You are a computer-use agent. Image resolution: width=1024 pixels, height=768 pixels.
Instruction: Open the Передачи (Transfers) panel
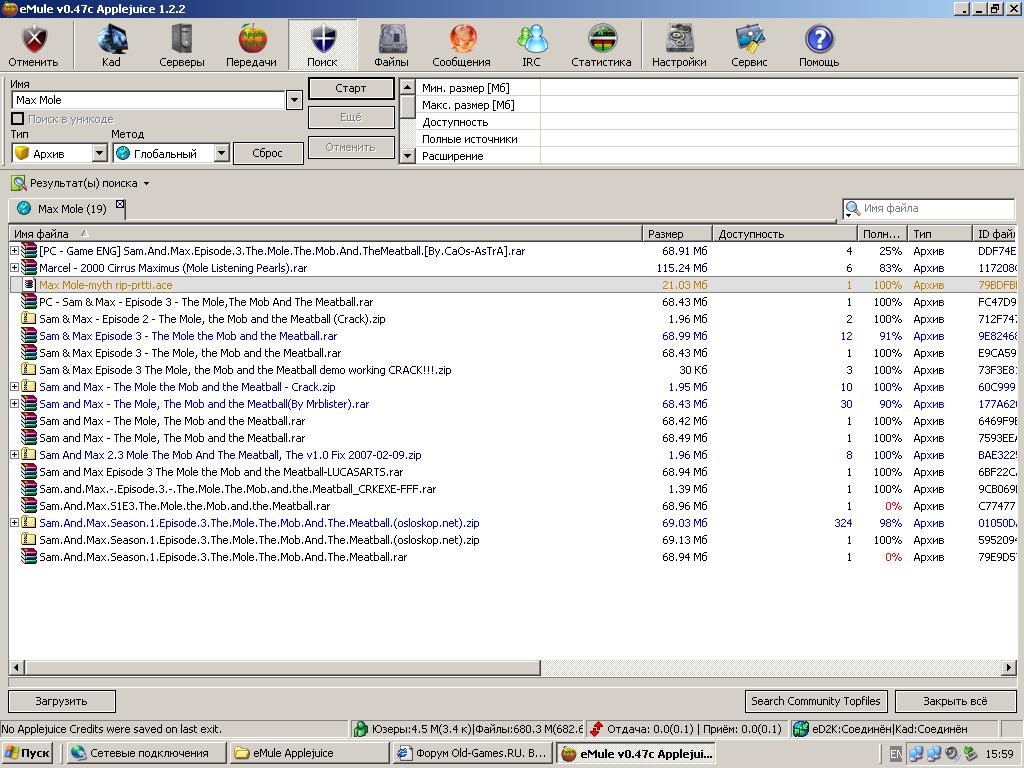coord(251,46)
